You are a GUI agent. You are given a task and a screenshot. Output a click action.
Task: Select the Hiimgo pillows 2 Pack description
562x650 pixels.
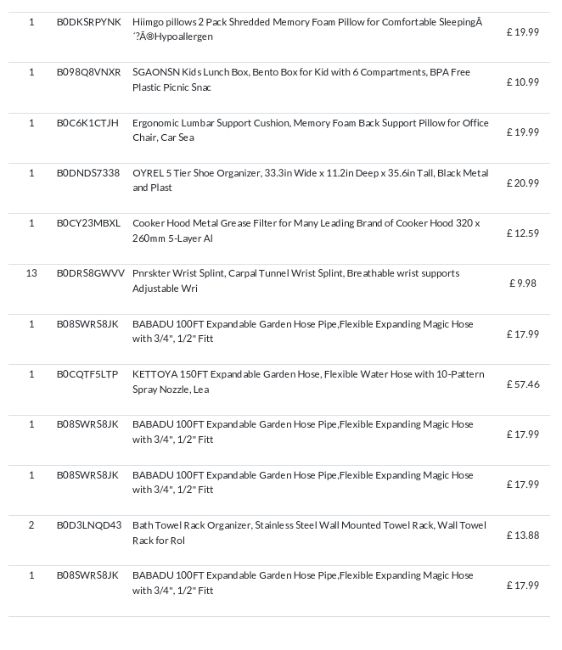pyautogui.click(x=307, y=29)
